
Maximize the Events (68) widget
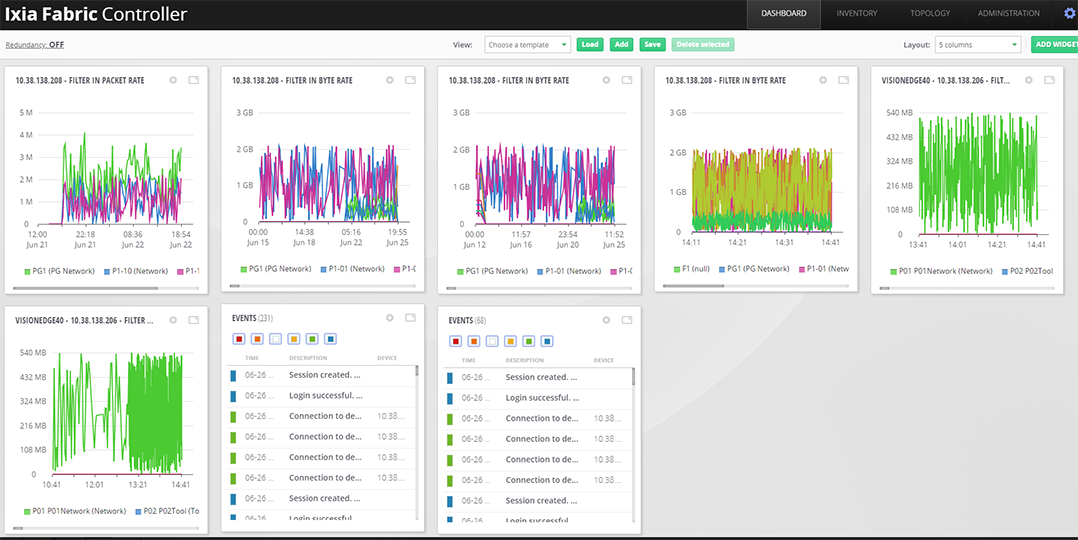[x=627, y=320]
